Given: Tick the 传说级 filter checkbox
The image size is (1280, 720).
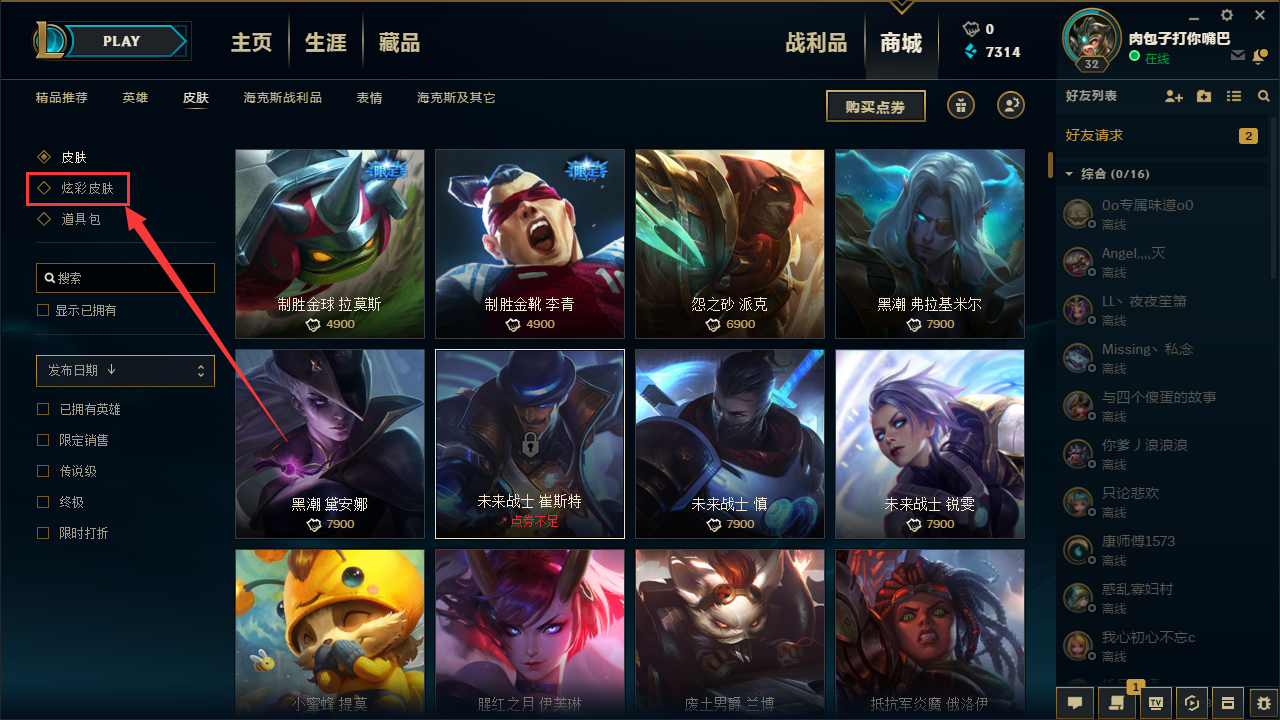Looking at the screenshot, I should [43, 471].
